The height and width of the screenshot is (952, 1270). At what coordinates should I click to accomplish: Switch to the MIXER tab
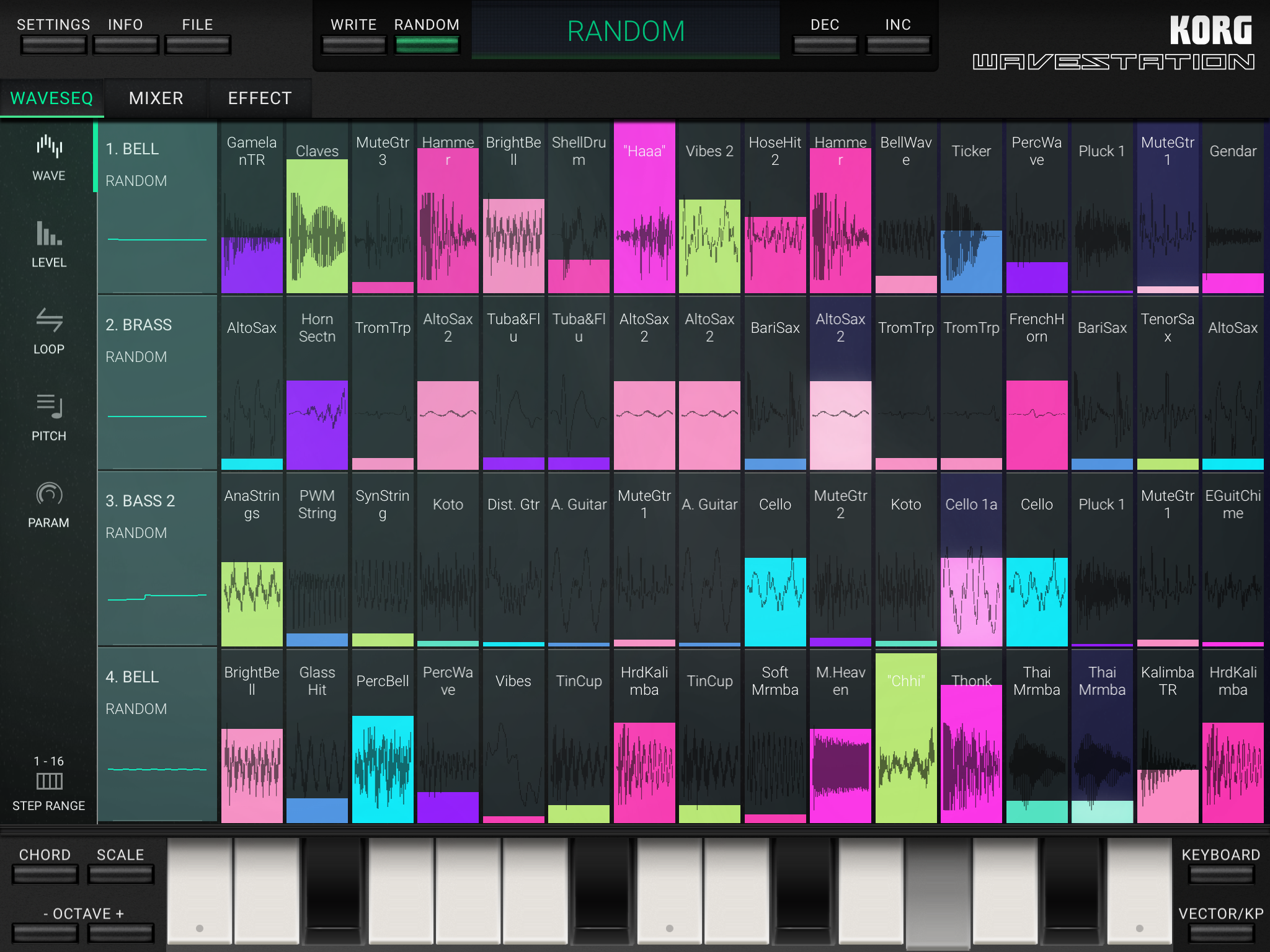[x=156, y=99]
